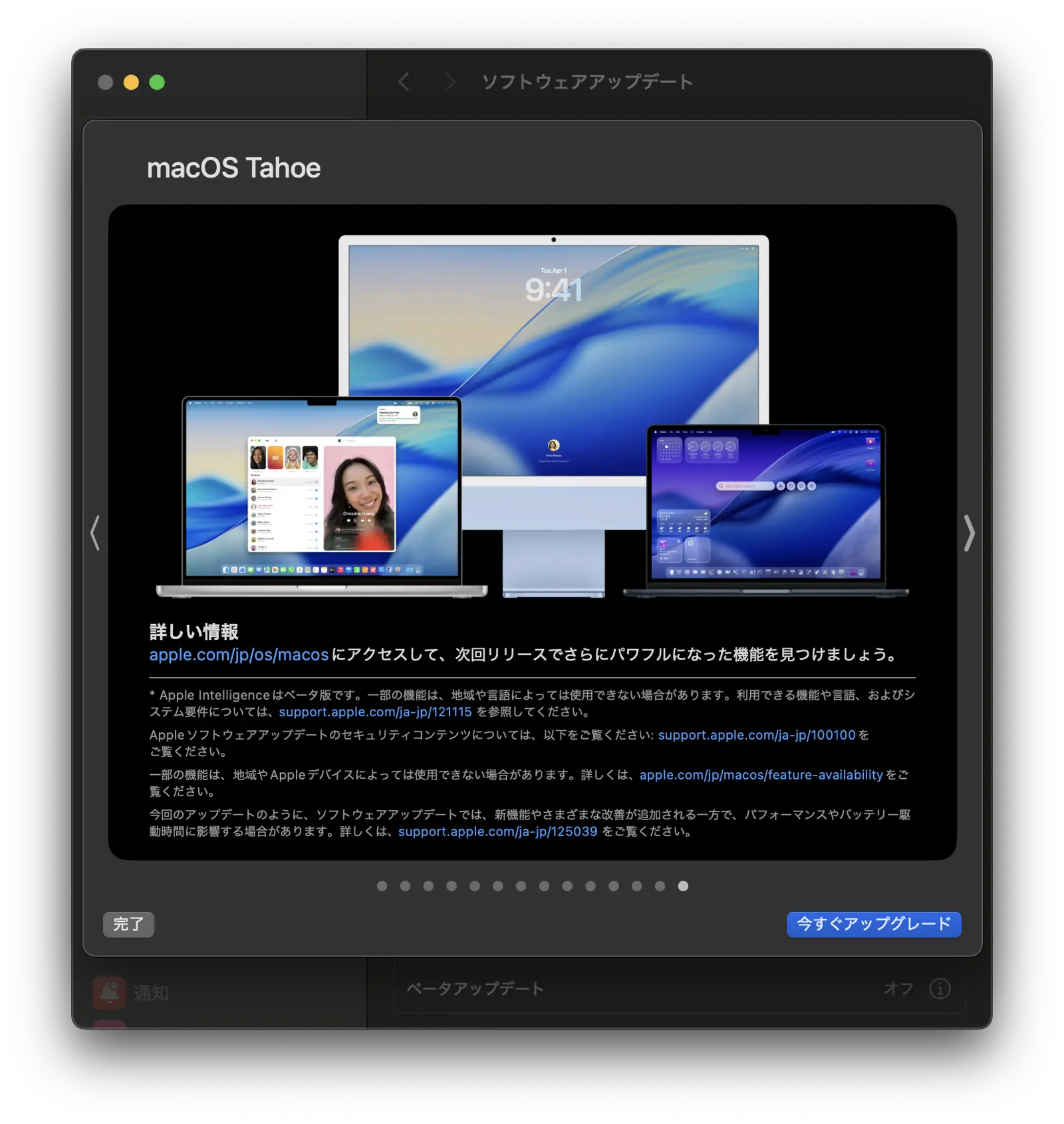Open the support.apple.com/ja-jp/100100 link
This screenshot has height=1124, width=1064.
[x=757, y=735]
